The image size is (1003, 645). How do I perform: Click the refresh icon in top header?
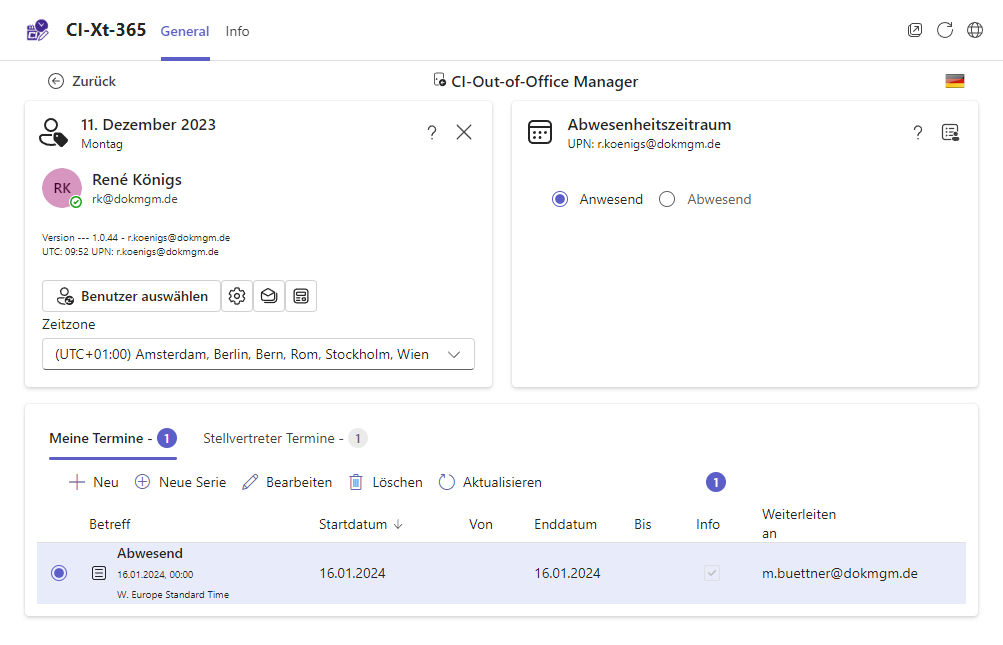tap(945, 30)
